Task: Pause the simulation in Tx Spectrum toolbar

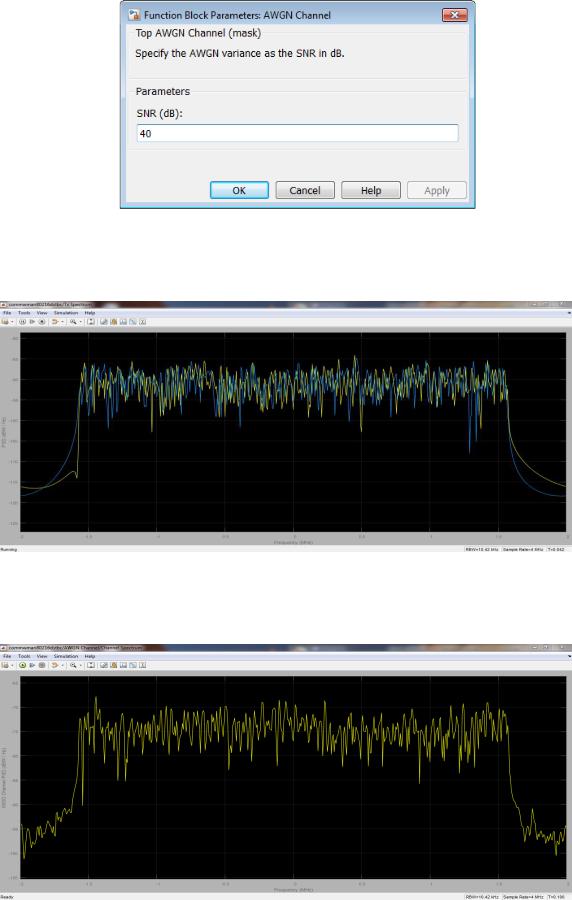Action: click(22, 322)
